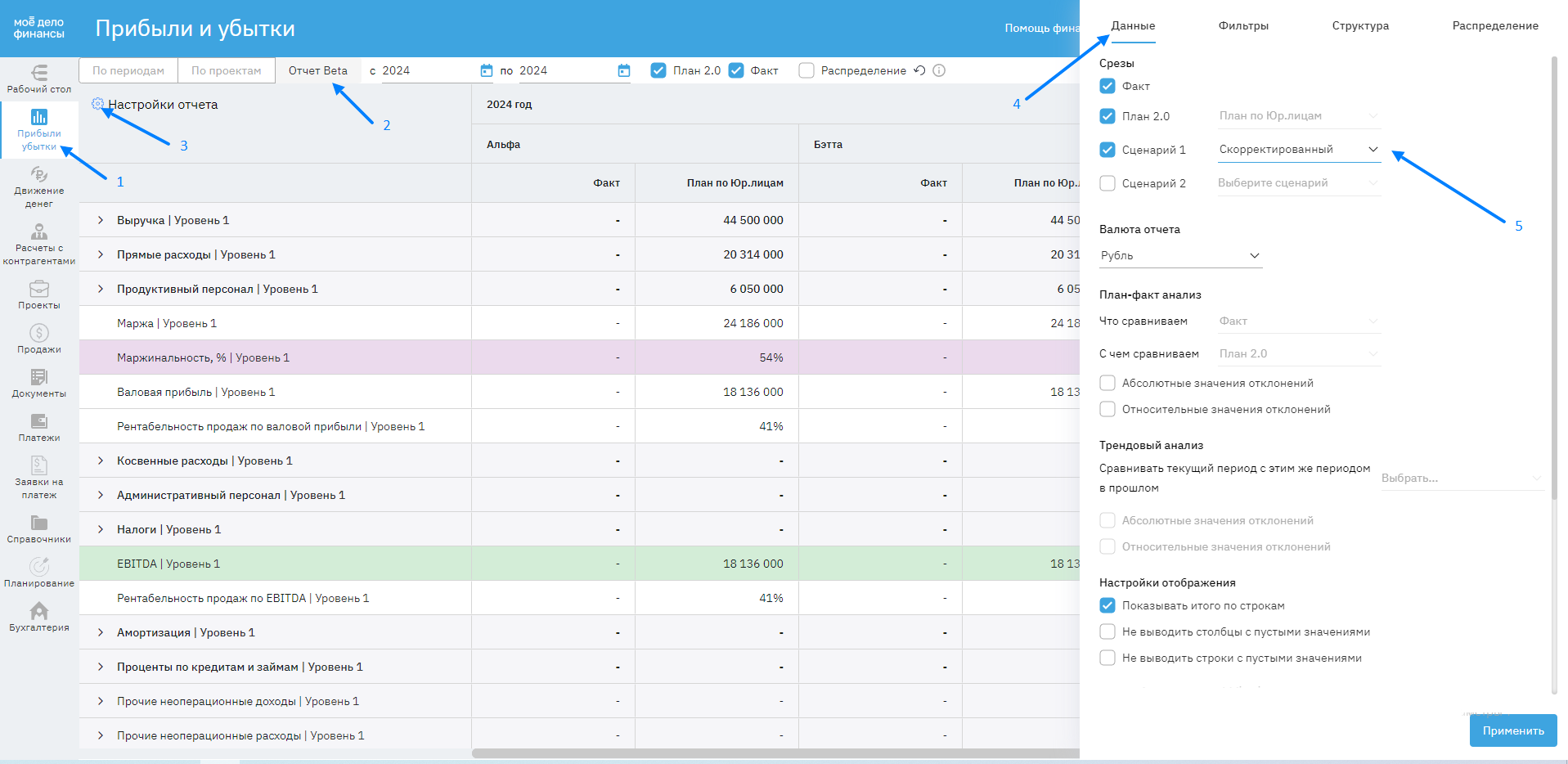
Task: Switch to the Фильтры tab
Action: click(1242, 26)
